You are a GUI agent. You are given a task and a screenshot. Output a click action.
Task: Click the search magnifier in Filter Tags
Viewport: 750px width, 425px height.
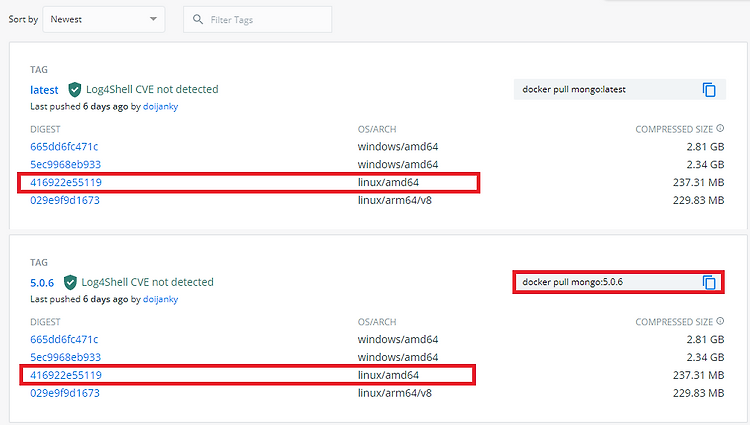pos(198,19)
